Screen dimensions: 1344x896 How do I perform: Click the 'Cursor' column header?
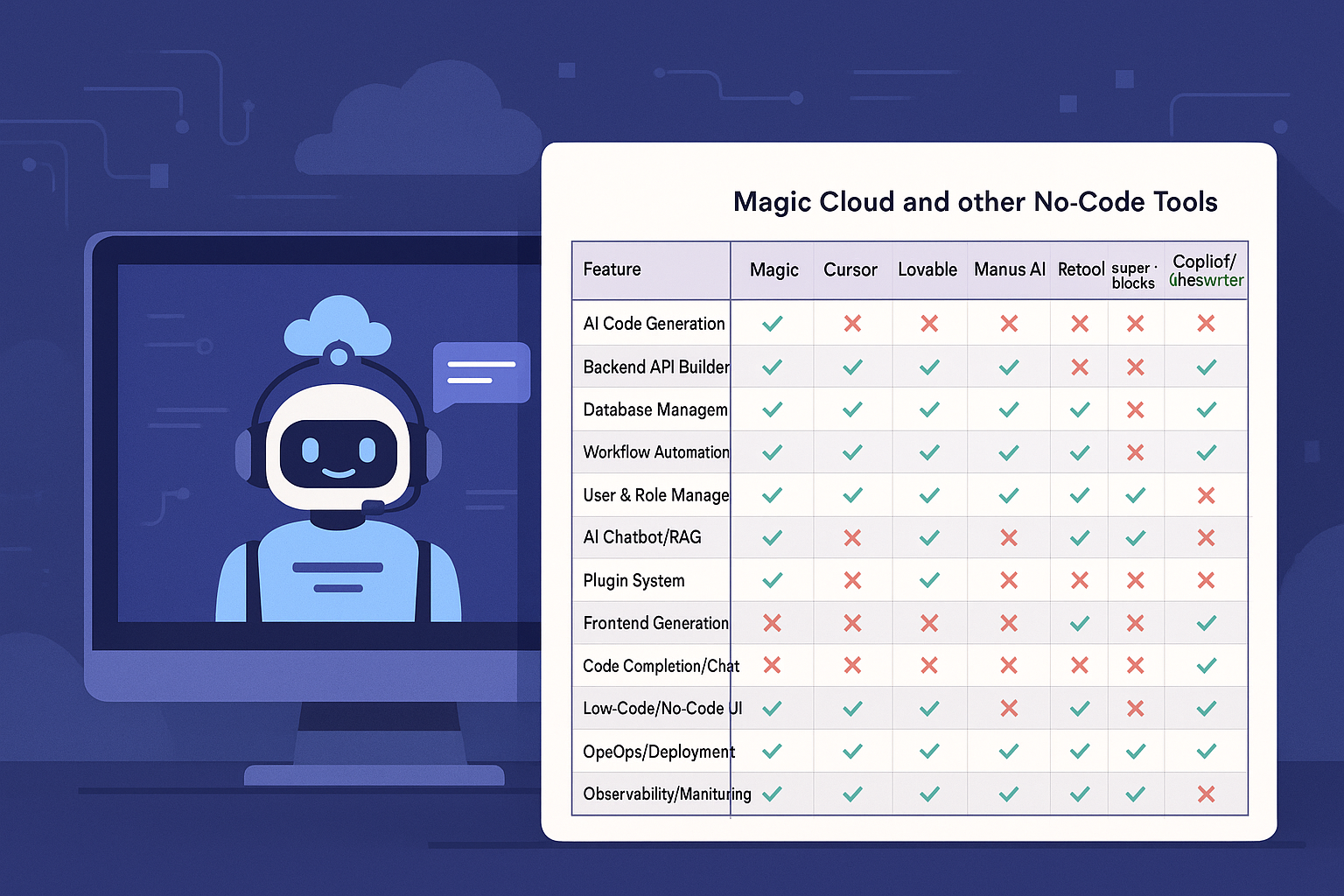[x=850, y=270]
